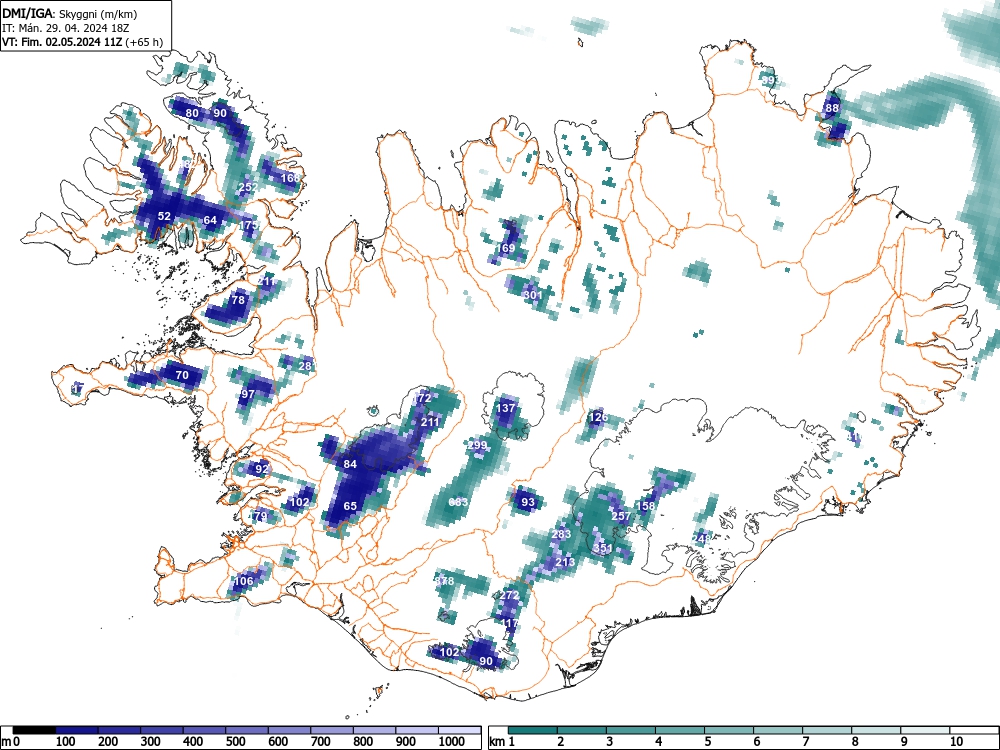Viewport: 1000px width, 750px height.
Task: Click the 'DMI/IGA: Skyggni (m/km)' title text
Action: tap(70, 13)
